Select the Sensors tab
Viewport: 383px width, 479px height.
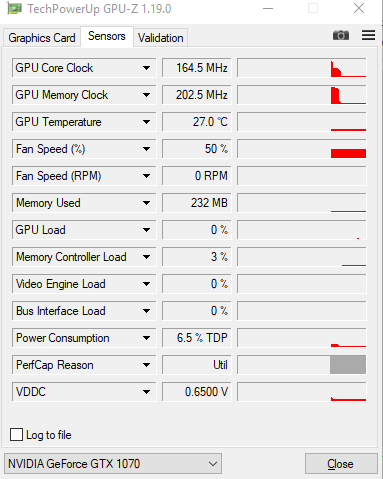[x=107, y=36]
